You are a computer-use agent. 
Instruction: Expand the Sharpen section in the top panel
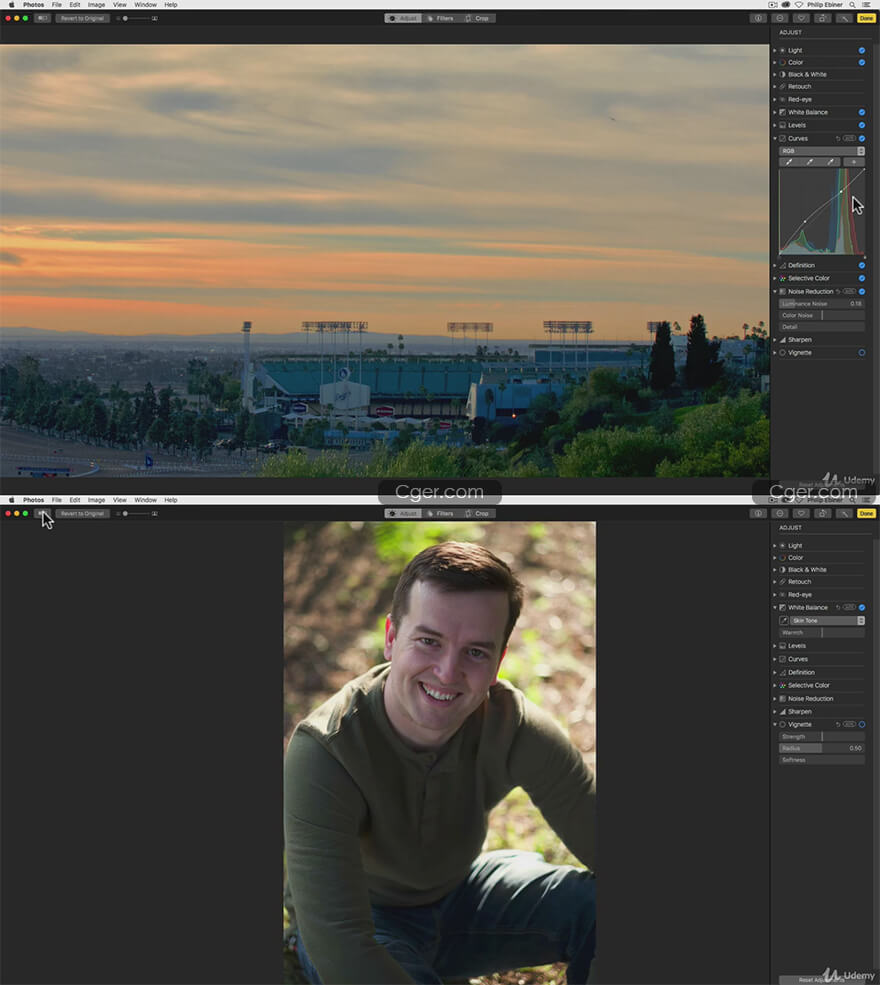[774, 340]
